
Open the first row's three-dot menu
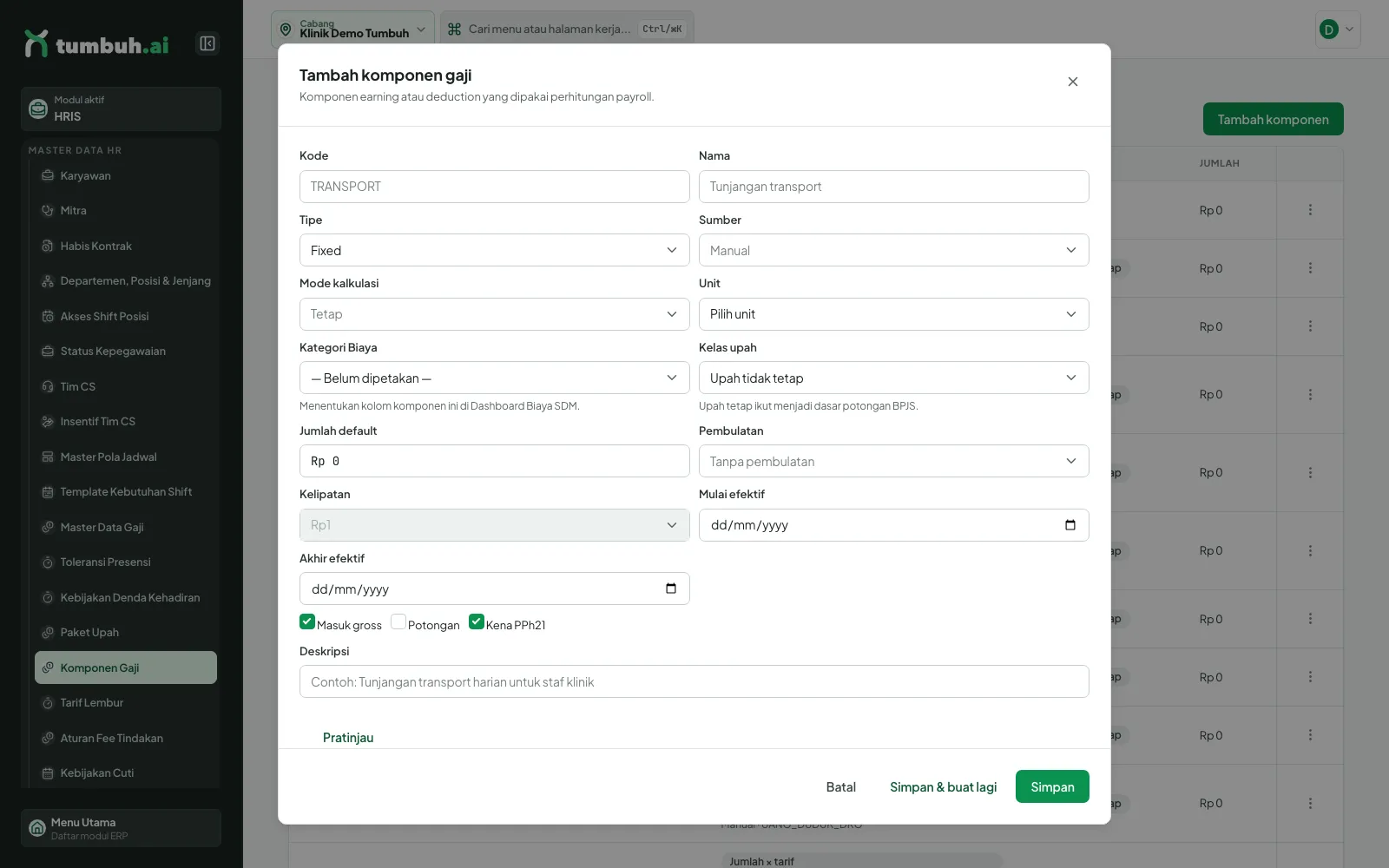(x=1310, y=210)
